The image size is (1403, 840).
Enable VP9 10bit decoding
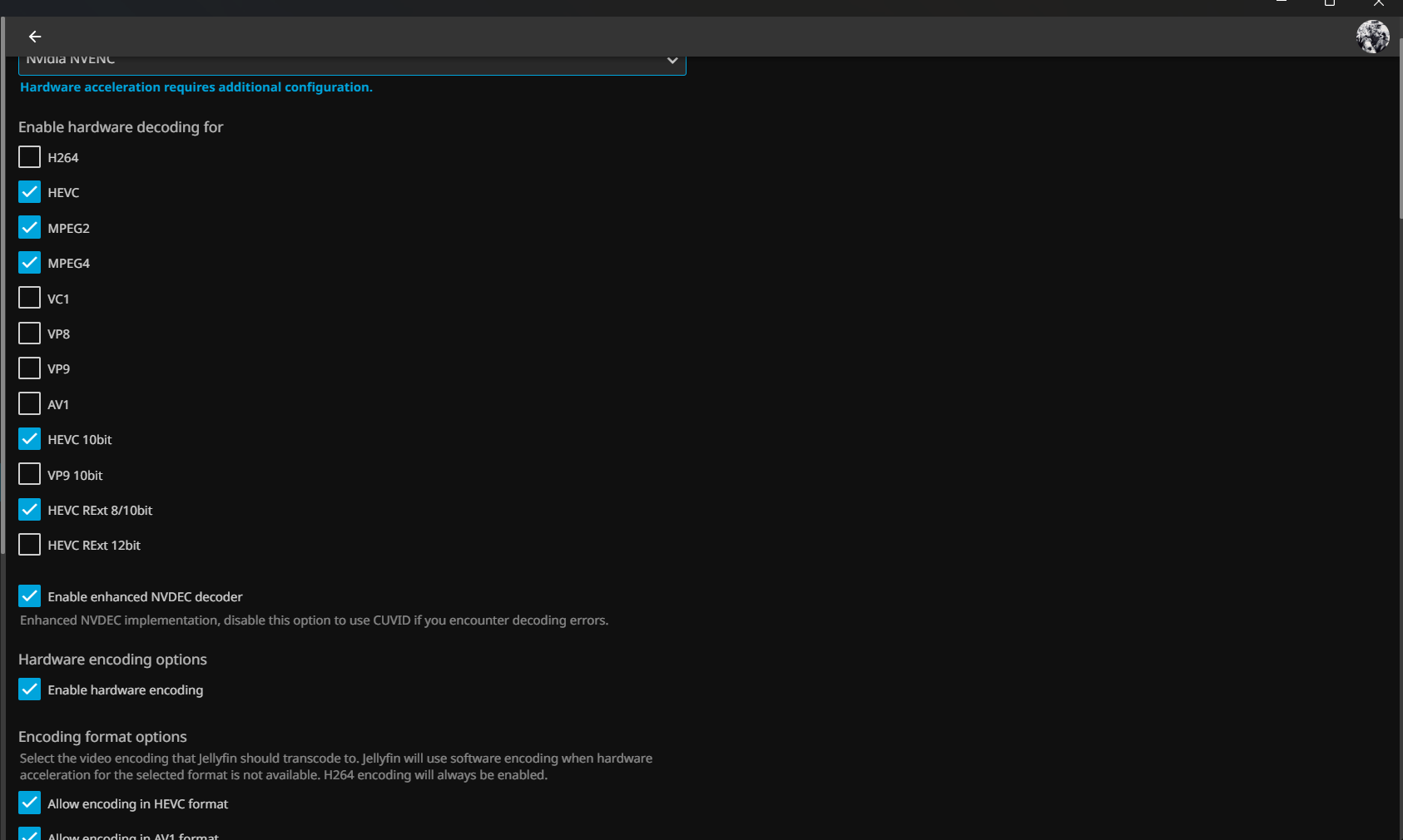pyautogui.click(x=29, y=475)
